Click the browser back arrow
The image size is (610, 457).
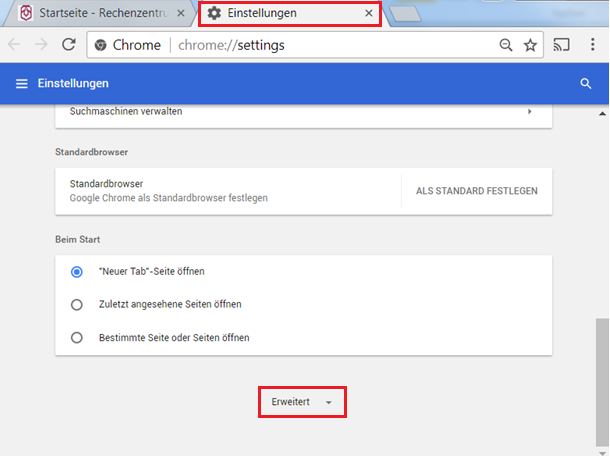coord(15,45)
